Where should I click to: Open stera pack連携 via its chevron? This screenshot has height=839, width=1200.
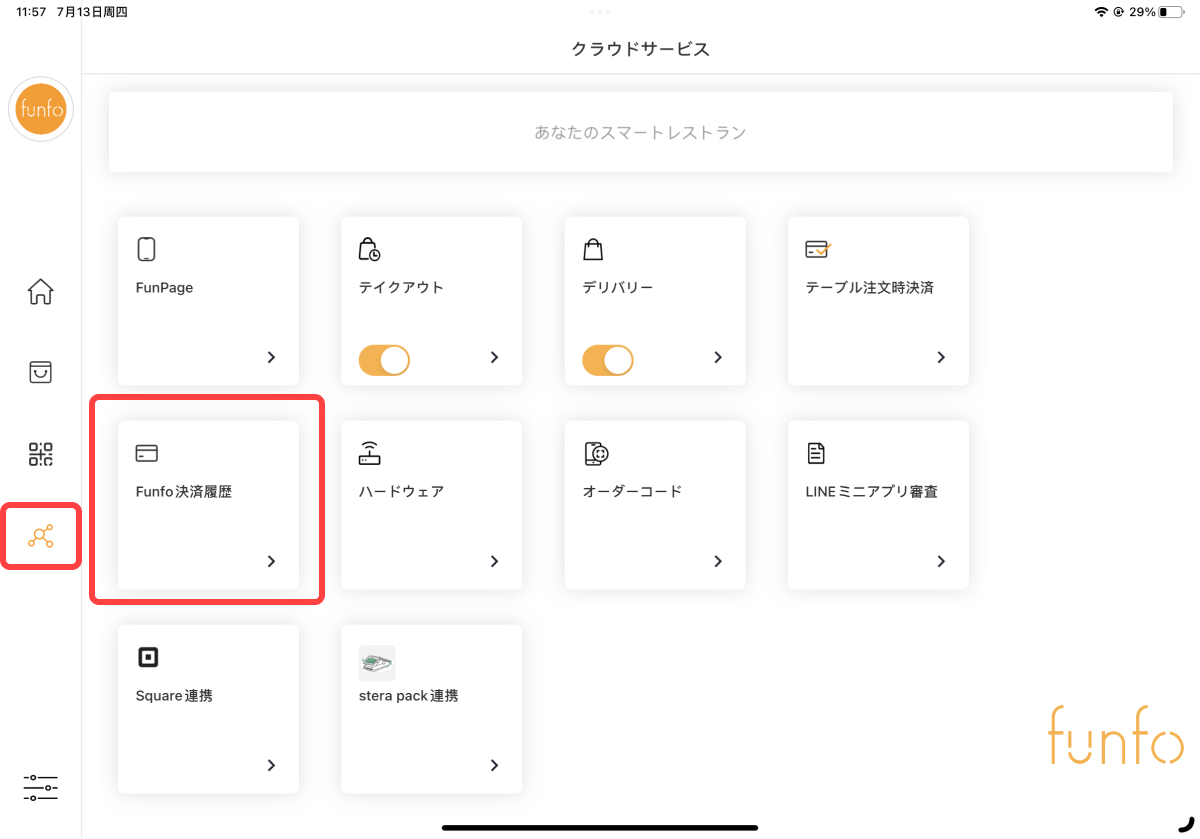(x=494, y=765)
